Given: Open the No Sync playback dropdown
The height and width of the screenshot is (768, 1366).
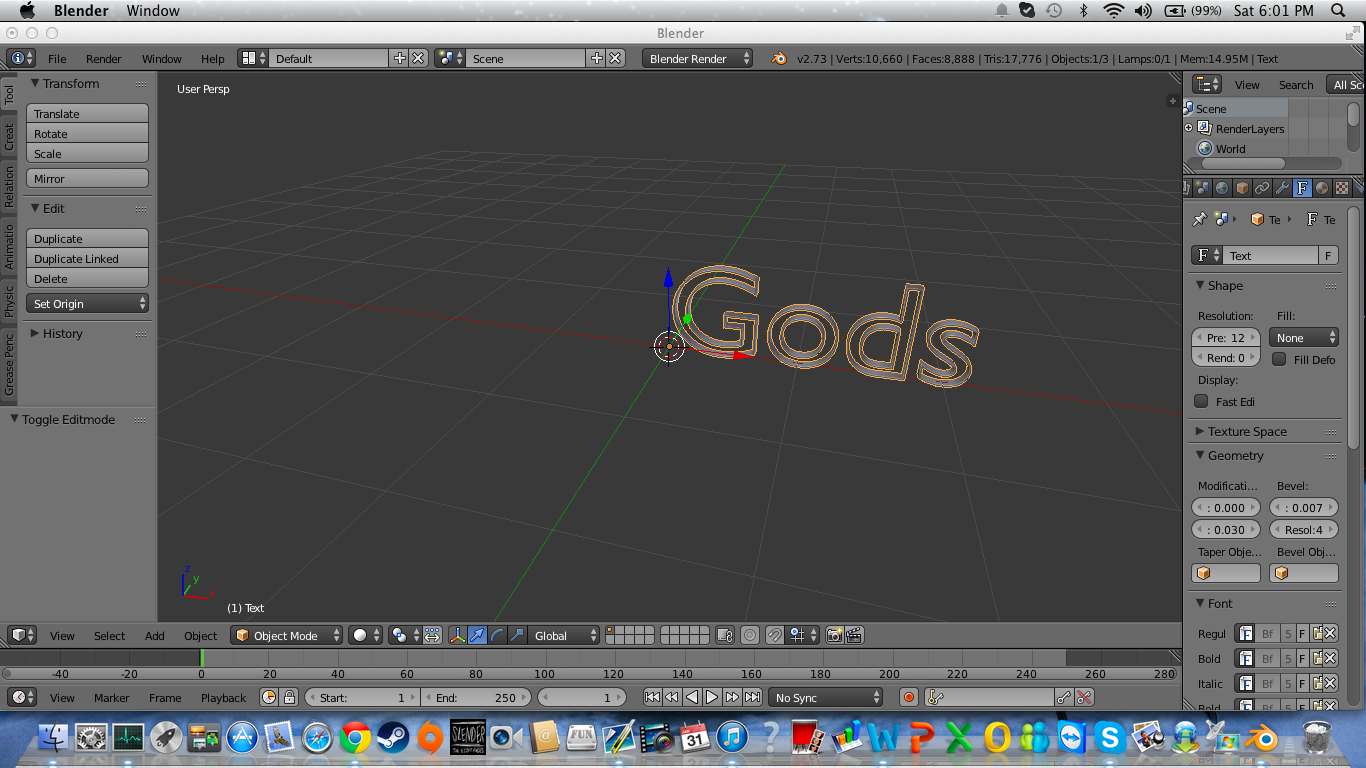Looking at the screenshot, I should point(826,697).
